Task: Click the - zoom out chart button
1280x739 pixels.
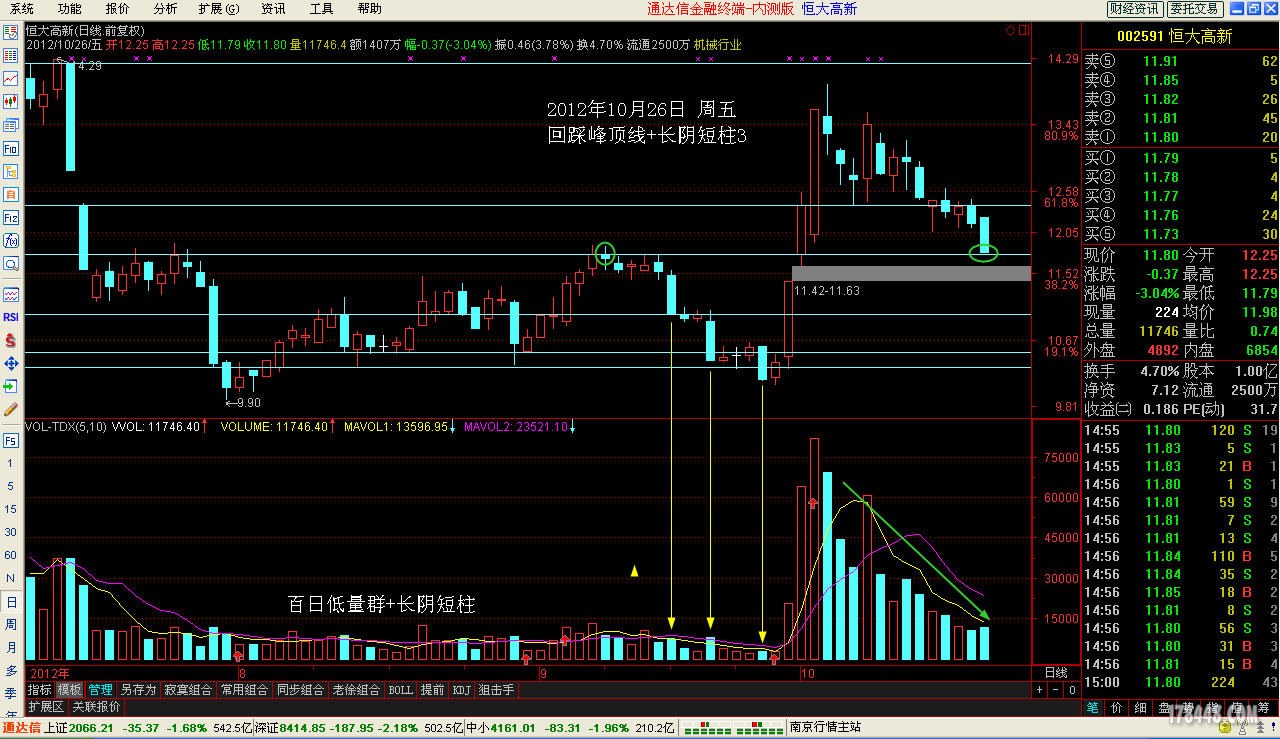Action: click(1055, 690)
